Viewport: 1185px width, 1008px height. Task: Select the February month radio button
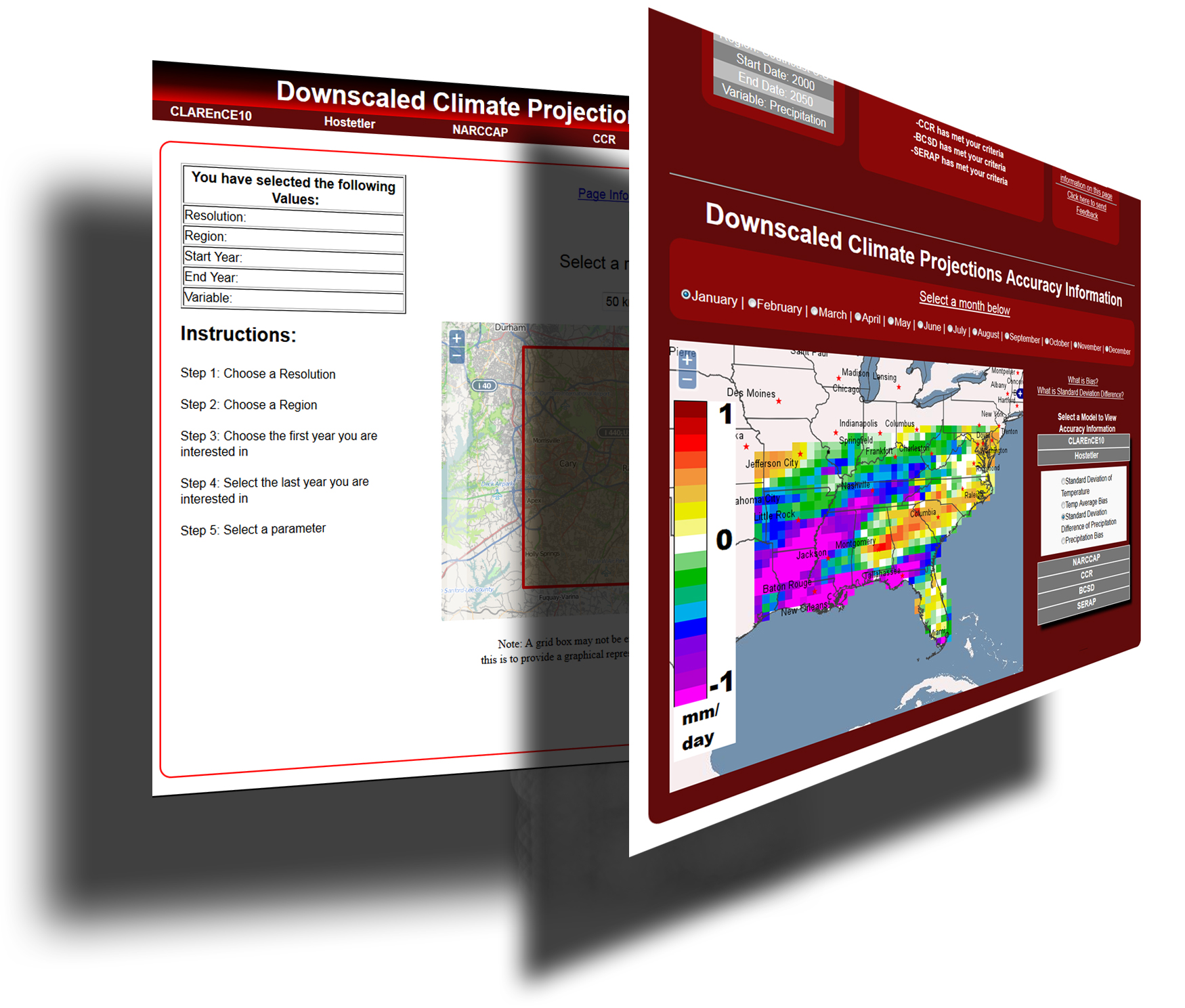tap(752, 304)
